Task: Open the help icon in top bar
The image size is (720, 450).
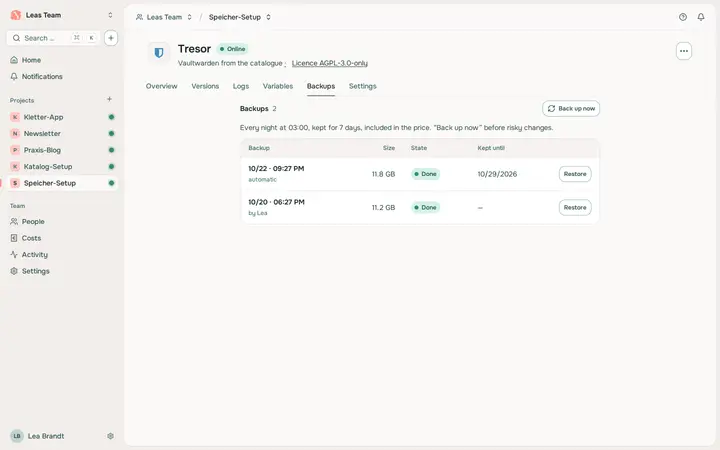Action: coord(683,17)
